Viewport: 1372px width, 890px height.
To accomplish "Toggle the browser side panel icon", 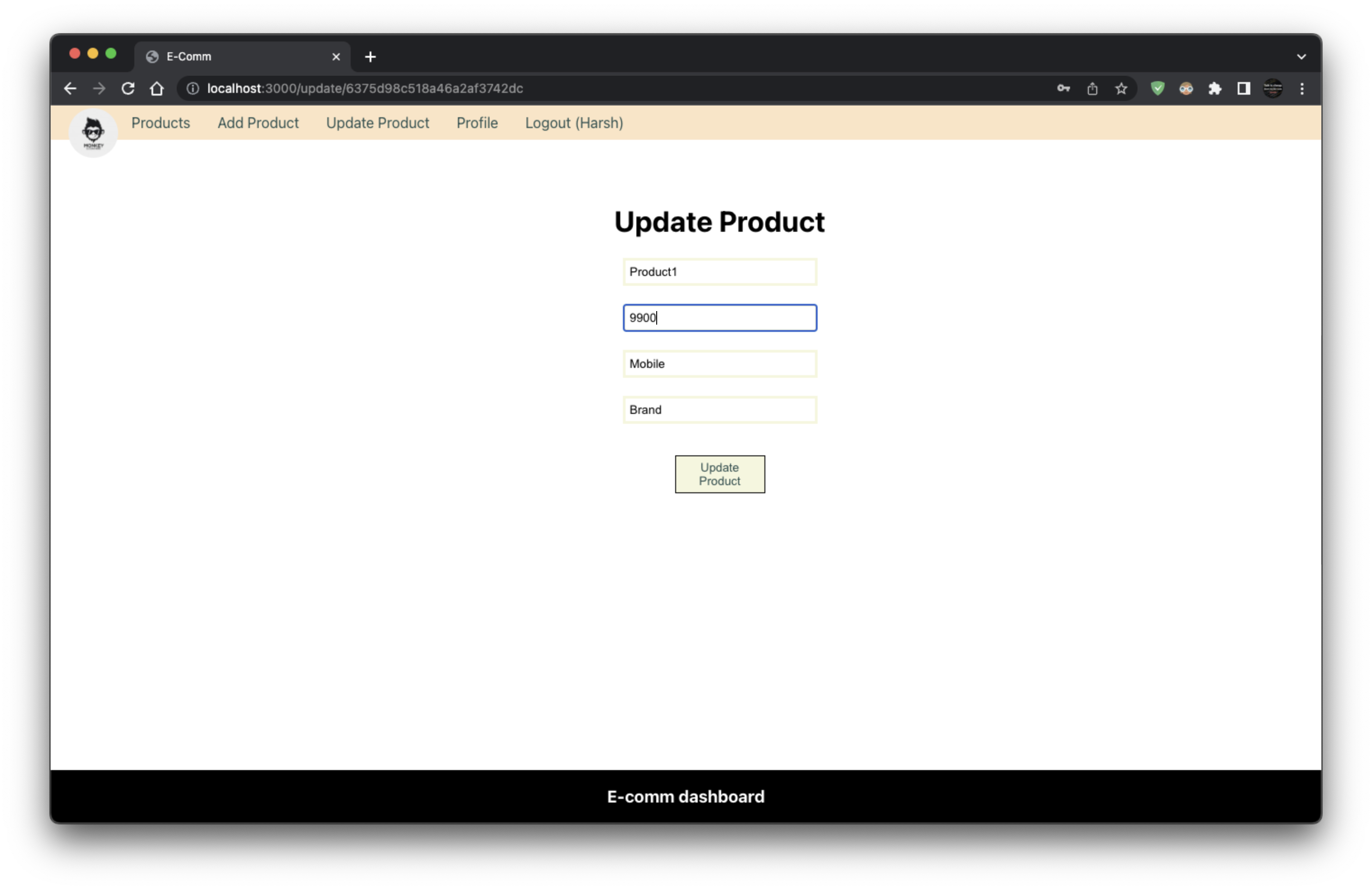I will tap(1244, 88).
